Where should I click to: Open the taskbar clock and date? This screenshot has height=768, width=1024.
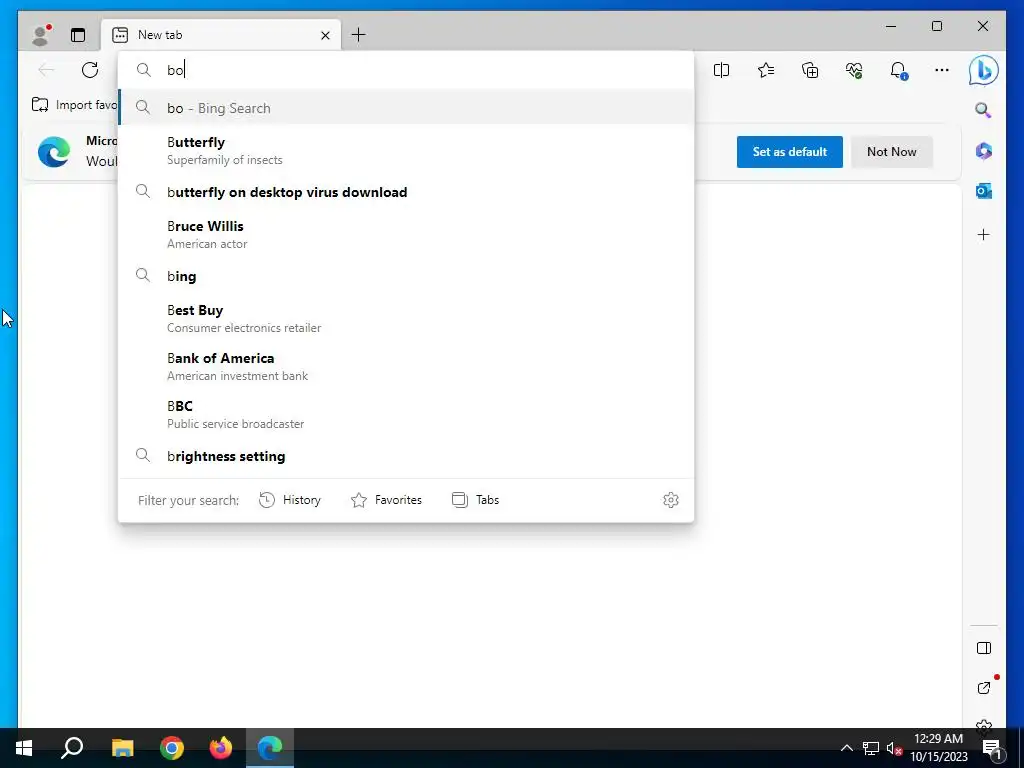[938, 748]
